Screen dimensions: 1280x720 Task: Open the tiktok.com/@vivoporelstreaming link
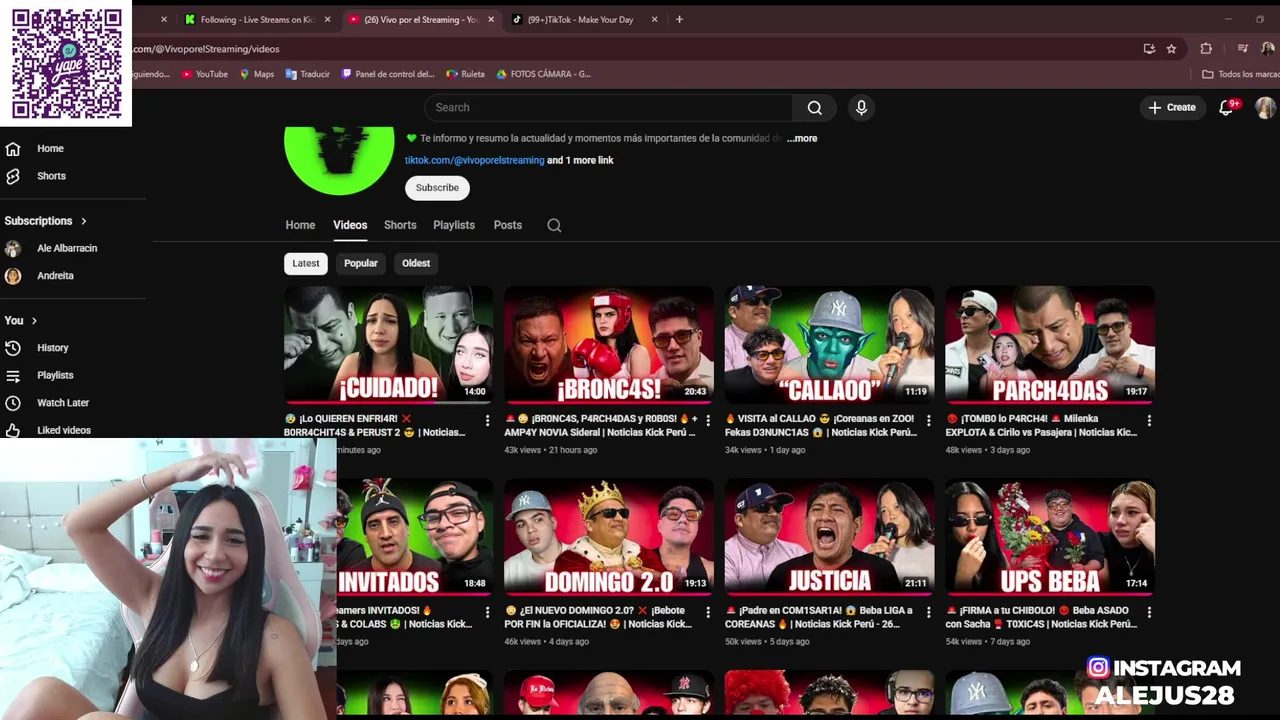click(x=474, y=160)
